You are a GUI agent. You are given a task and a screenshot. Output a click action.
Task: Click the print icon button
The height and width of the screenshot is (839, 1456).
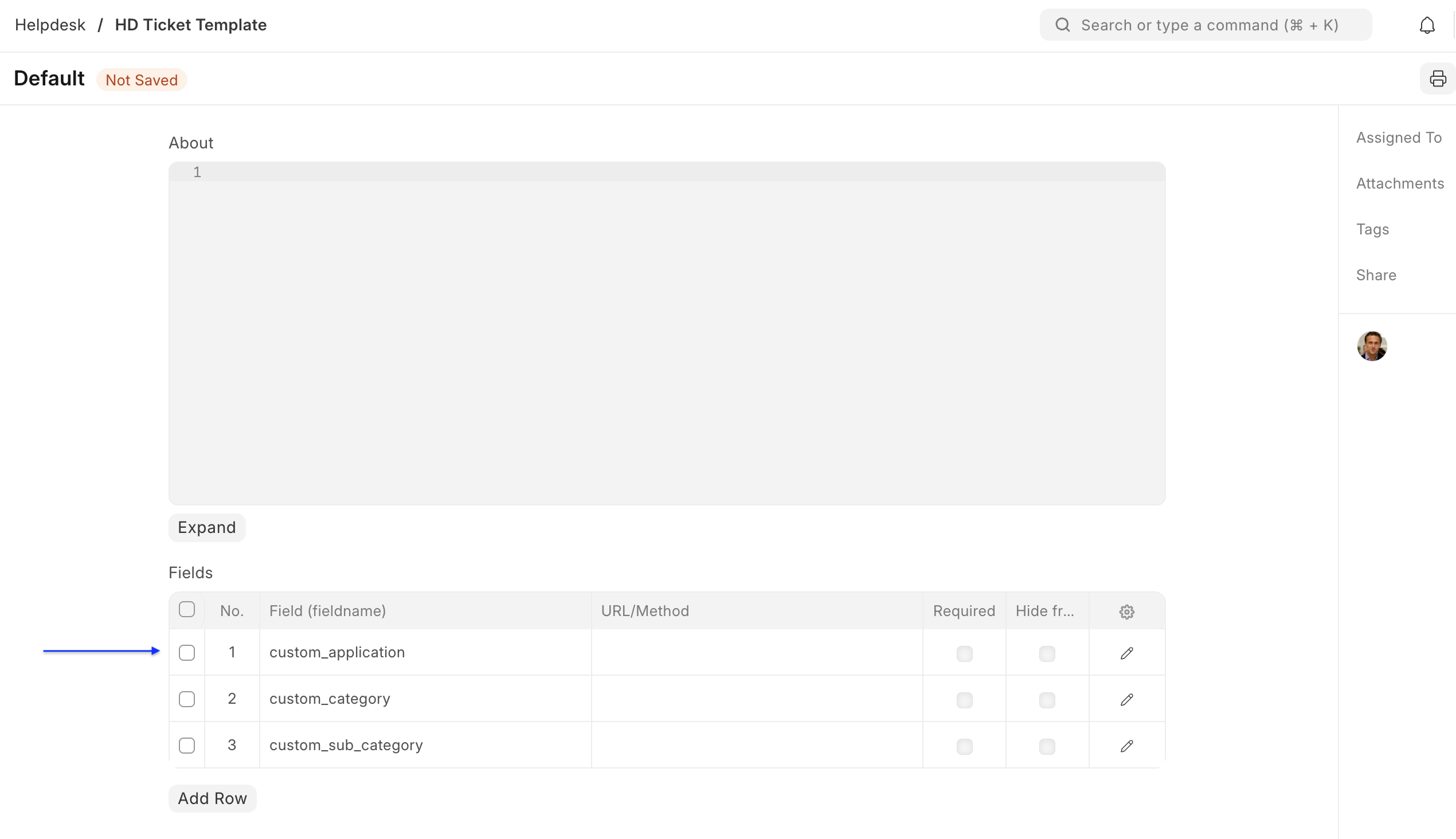tap(1438, 79)
